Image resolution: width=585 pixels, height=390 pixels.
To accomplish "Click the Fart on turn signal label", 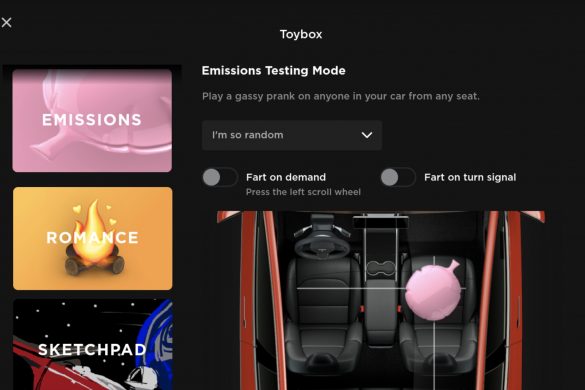I will pyautogui.click(x=470, y=177).
